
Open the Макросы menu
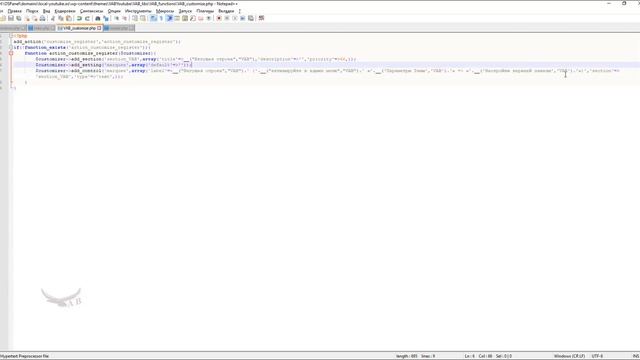[x=165, y=11]
